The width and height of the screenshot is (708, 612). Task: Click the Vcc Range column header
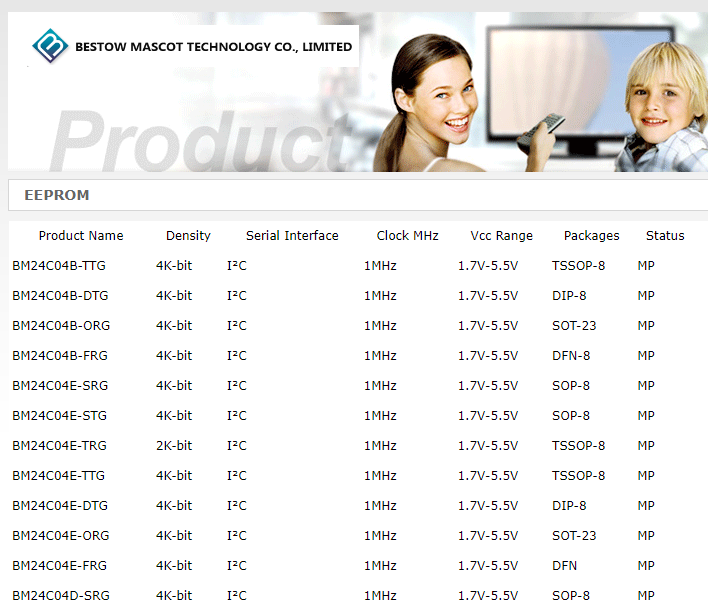coord(501,236)
